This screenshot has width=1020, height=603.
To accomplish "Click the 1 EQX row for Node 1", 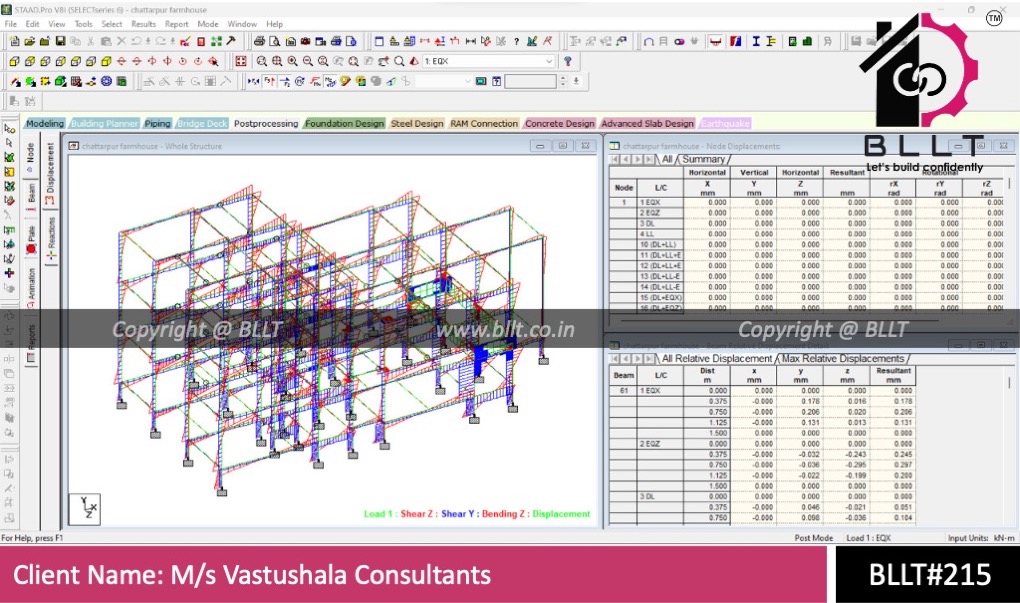I will (660, 202).
